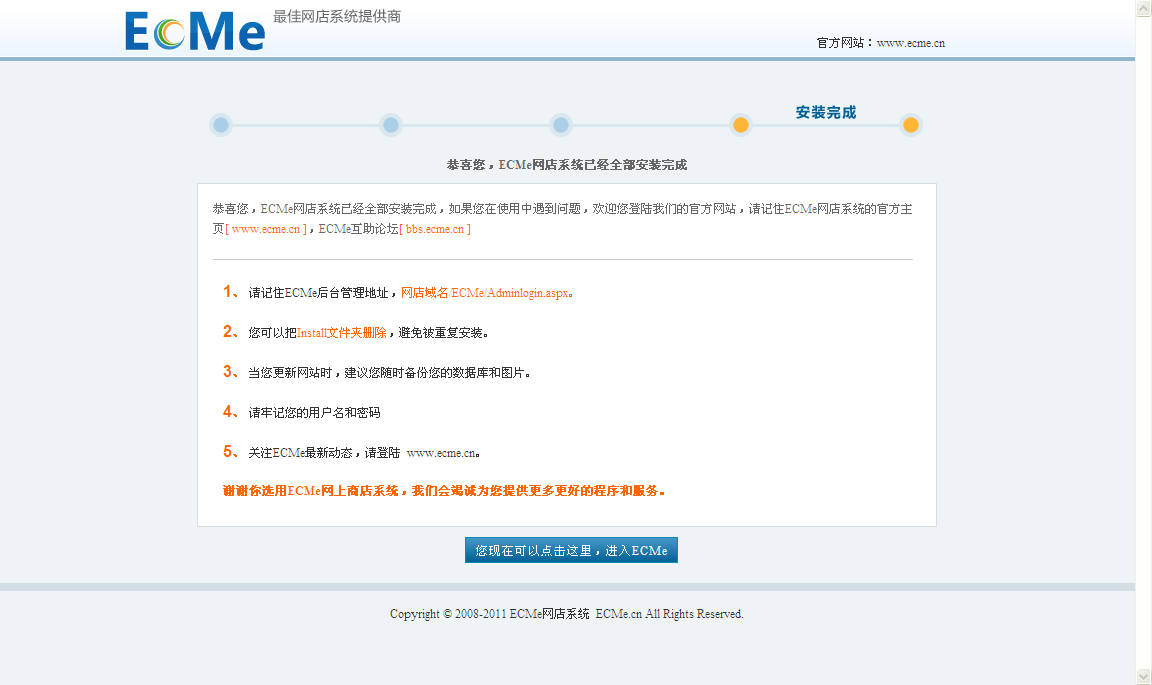Viewport: 1152px width, 685px height.
Task: Click the Copyright 2008-2011 footer text
Action: pyautogui.click(x=566, y=614)
